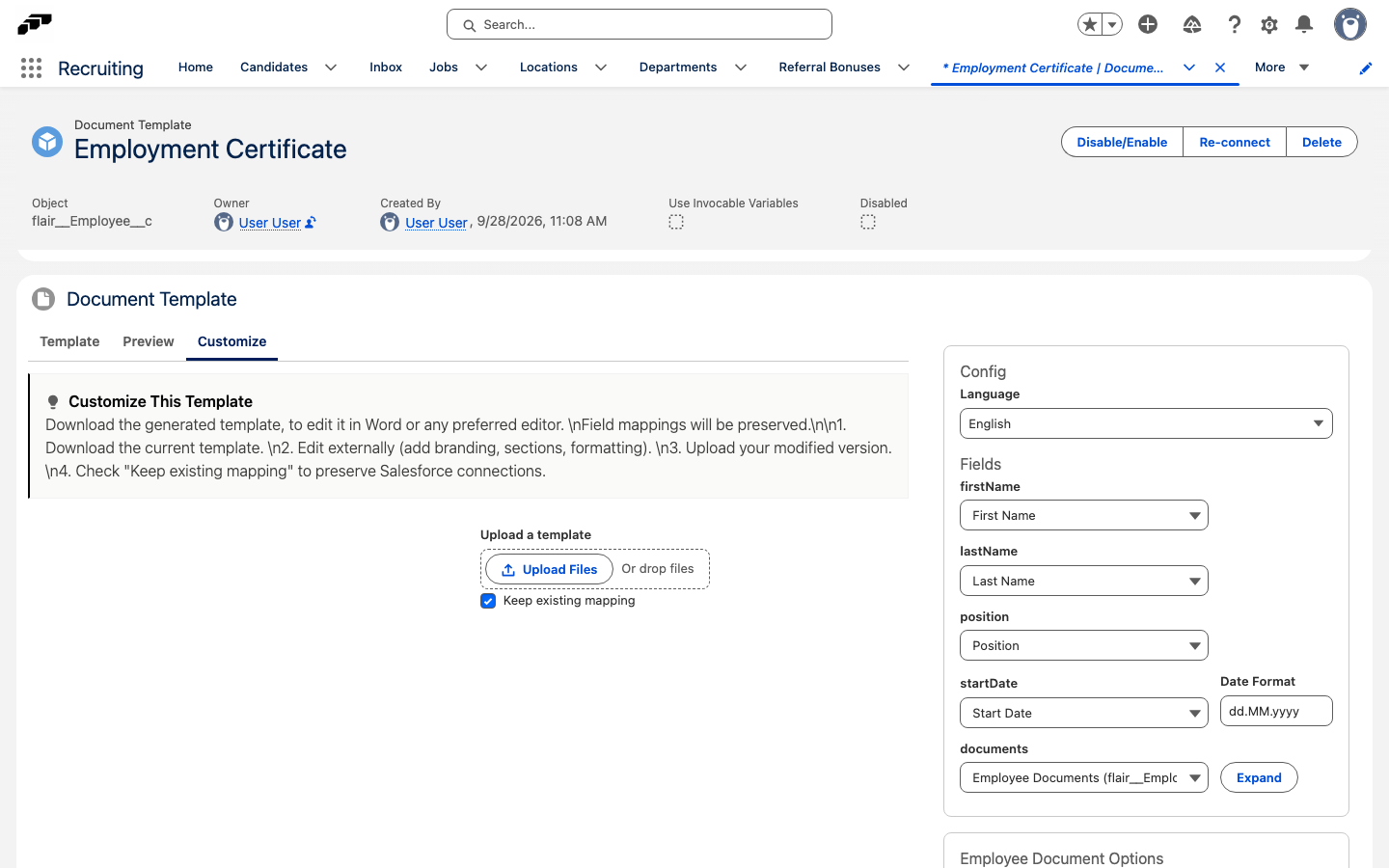Viewport: 1389px width, 868px height.
Task: Click the Document Template record cube icon
Action: pyautogui.click(x=47, y=142)
